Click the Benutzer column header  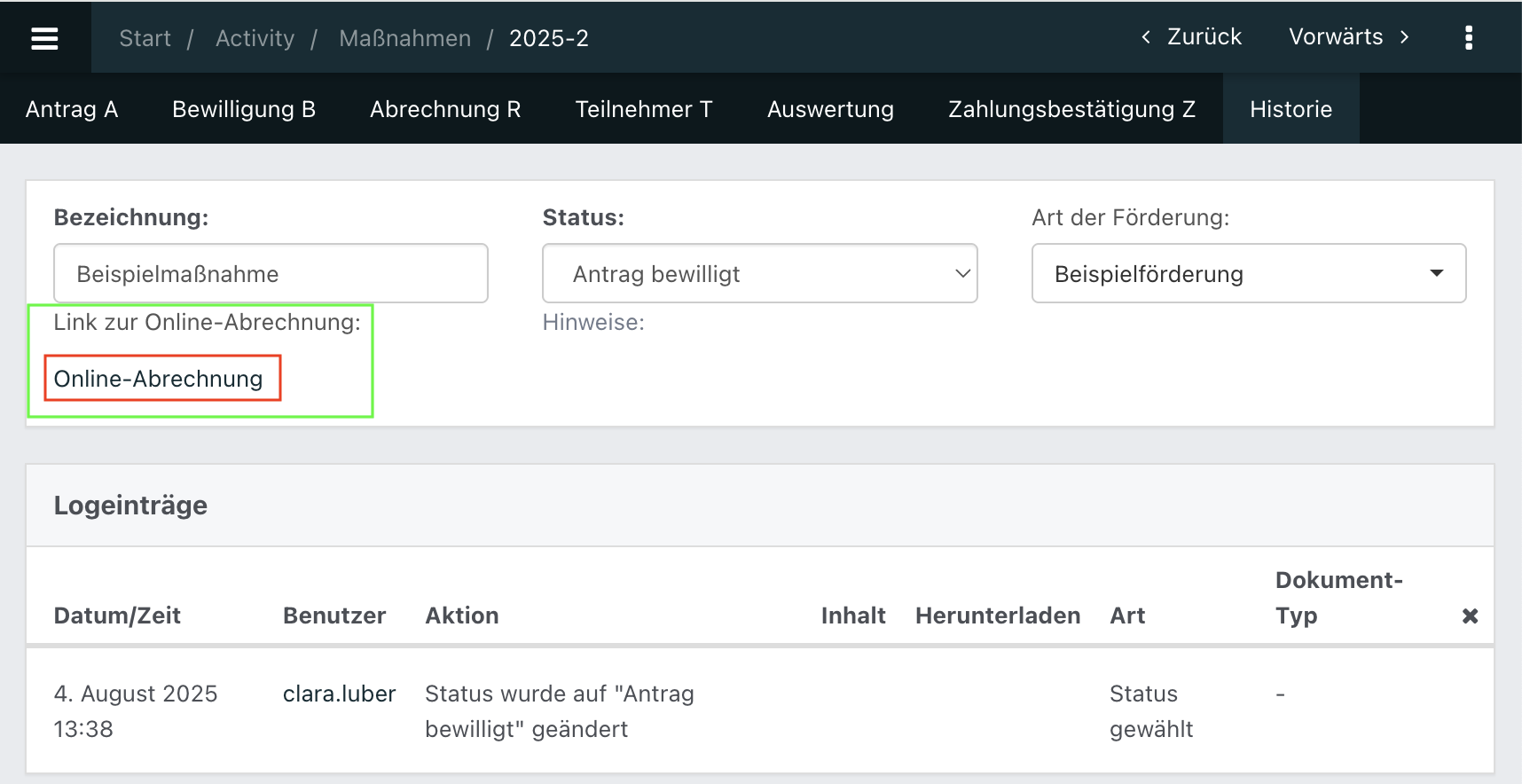[334, 615]
